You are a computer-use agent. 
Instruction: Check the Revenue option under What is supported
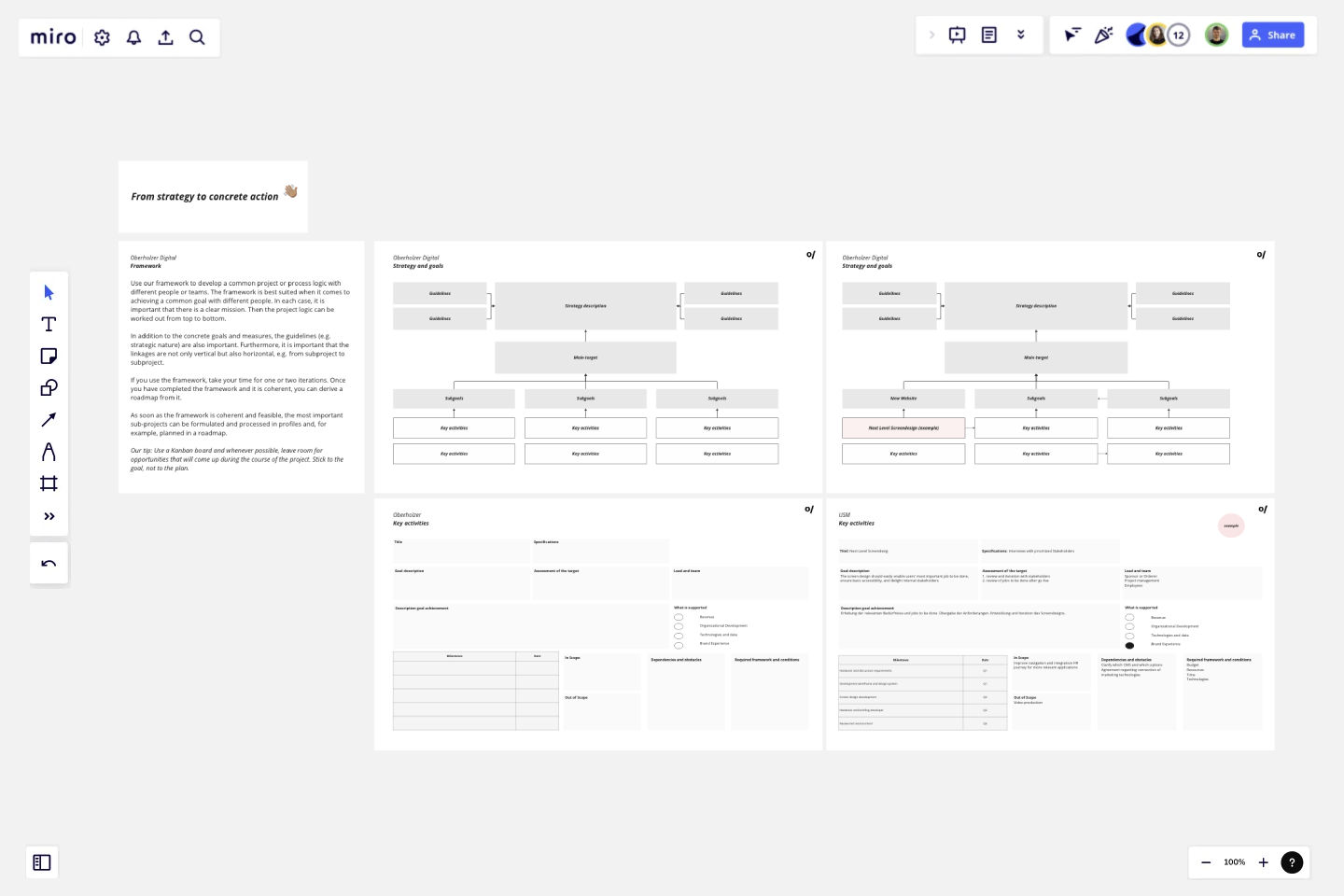point(678,616)
